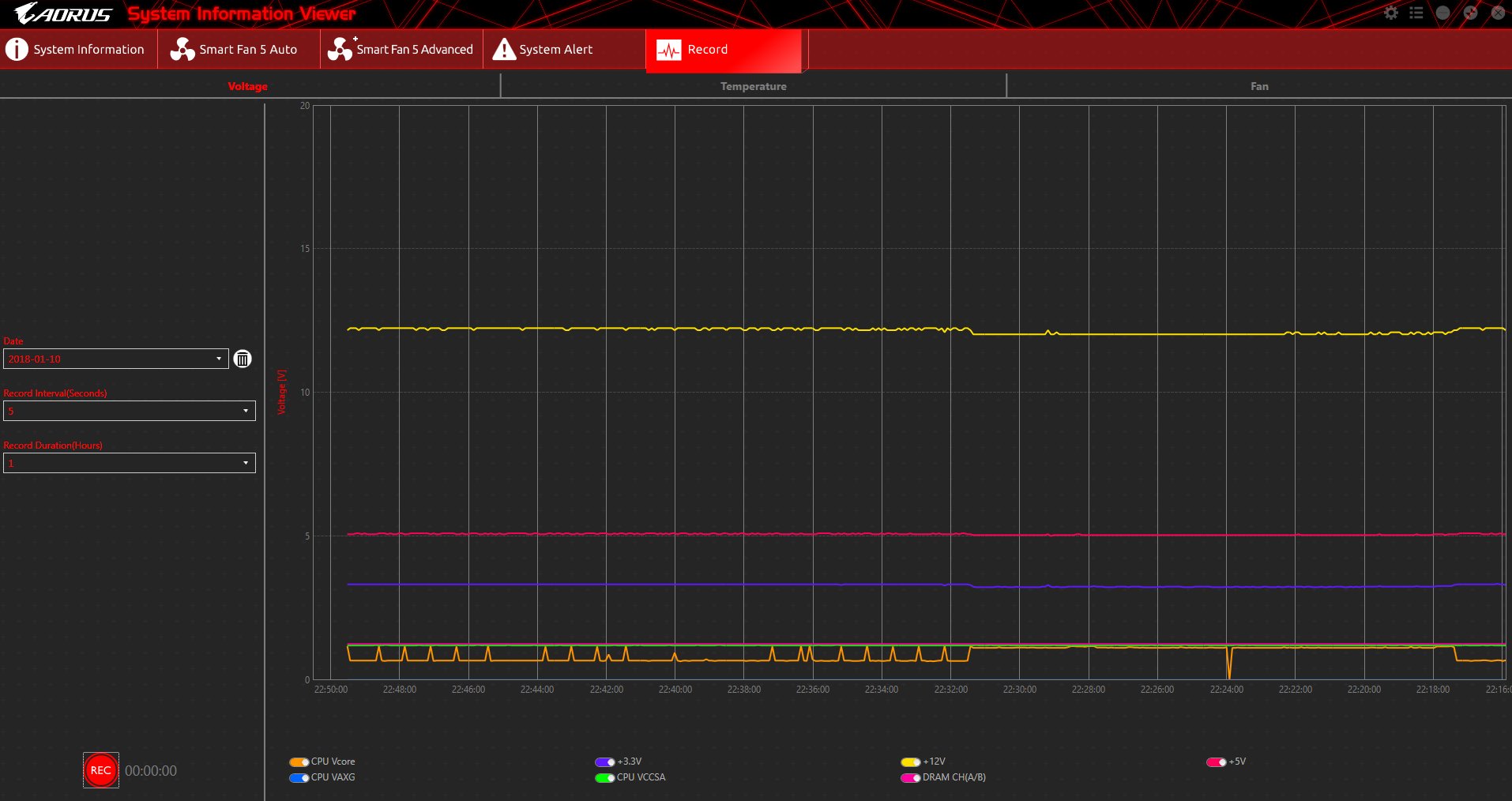This screenshot has width=1512, height=801.
Task: Click the System Information info icon
Action: (x=17, y=49)
